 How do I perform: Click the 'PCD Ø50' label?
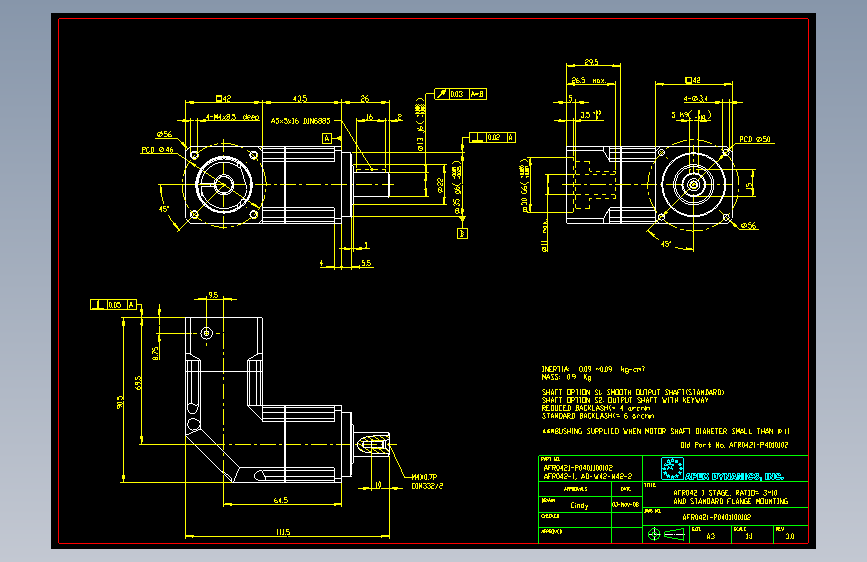[755, 139]
